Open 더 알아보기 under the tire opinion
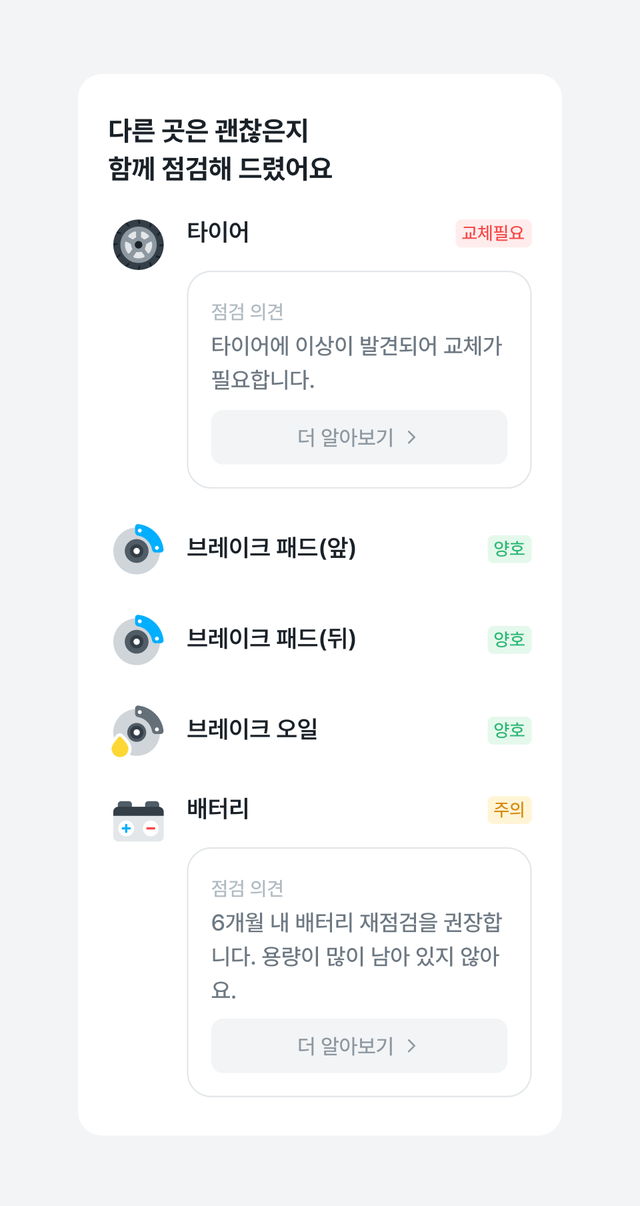This screenshot has height=1206, width=640. point(359,437)
